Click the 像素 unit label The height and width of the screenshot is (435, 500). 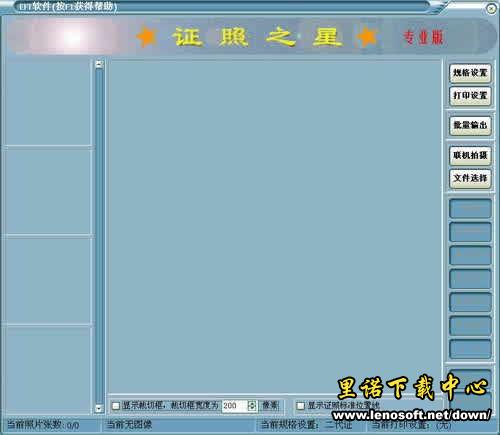pos(270,405)
